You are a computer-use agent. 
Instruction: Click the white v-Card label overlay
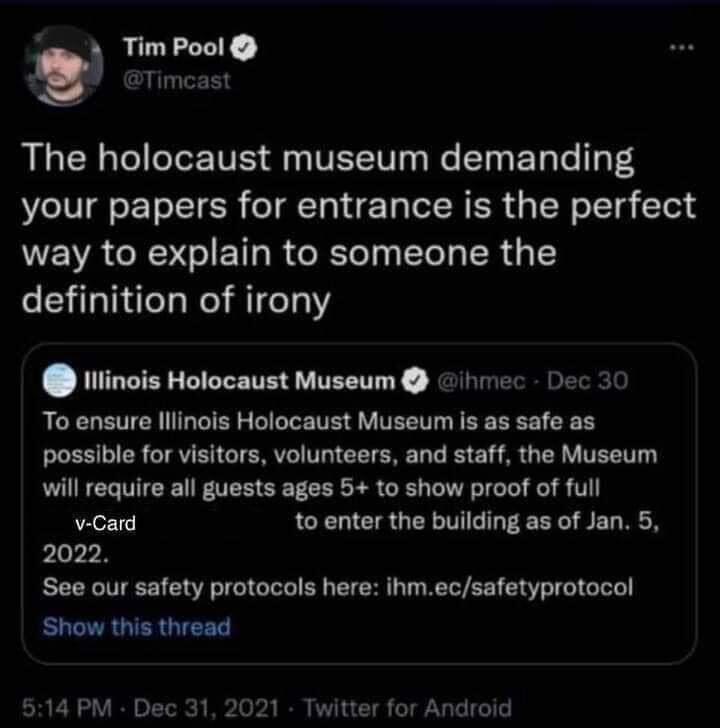pyautogui.click(x=105, y=523)
